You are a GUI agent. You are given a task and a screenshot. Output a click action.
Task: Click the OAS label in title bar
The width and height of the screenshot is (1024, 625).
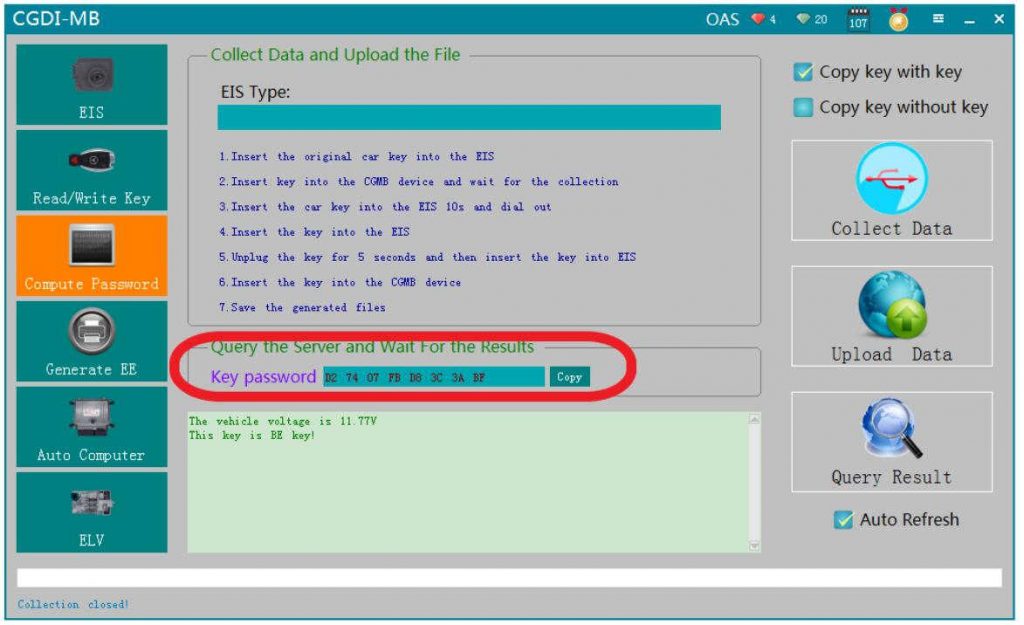point(722,19)
